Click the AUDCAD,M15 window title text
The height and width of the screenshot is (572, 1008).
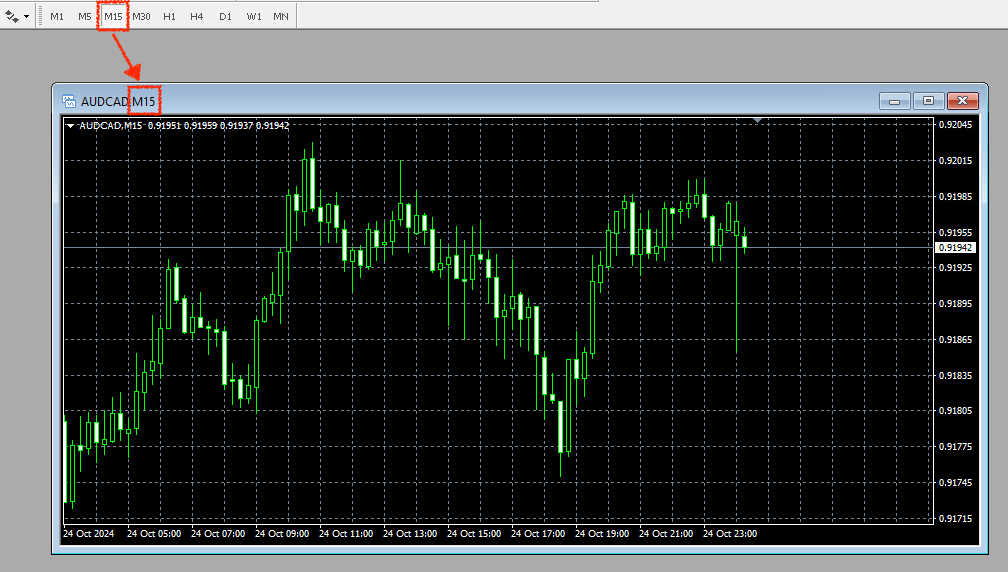(118, 102)
